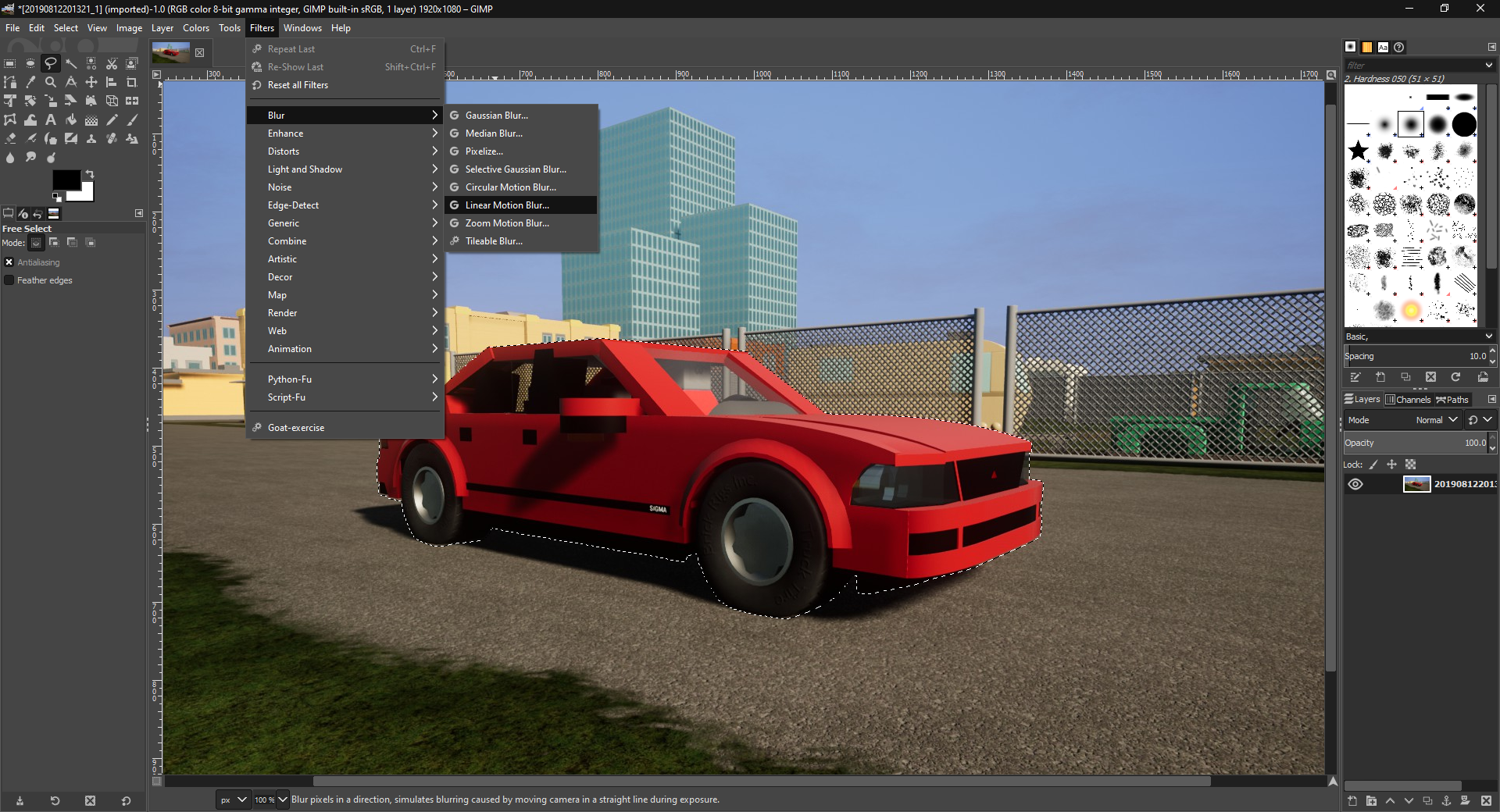1500x812 pixels.
Task: Select the Text tool
Action: tap(51, 120)
